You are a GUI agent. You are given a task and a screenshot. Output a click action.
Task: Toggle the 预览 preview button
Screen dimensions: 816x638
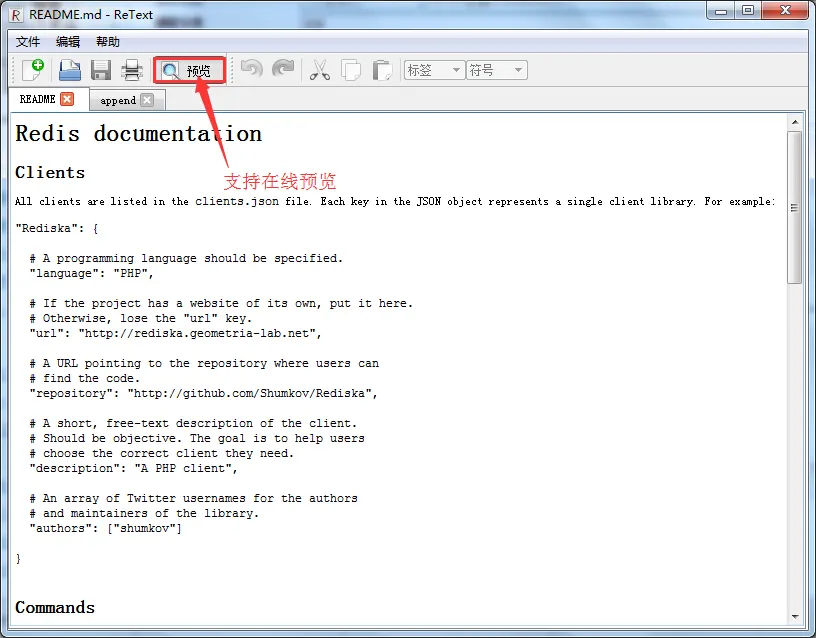(190, 70)
